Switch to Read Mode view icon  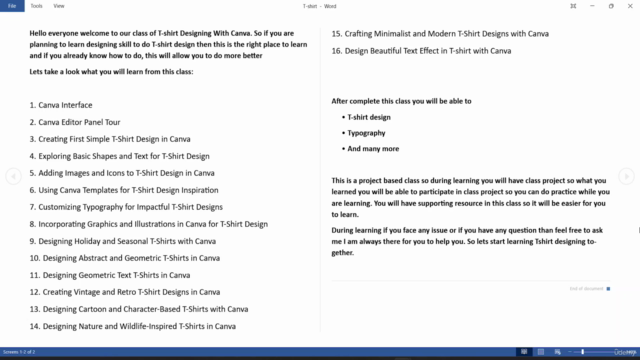click(x=524, y=352)
